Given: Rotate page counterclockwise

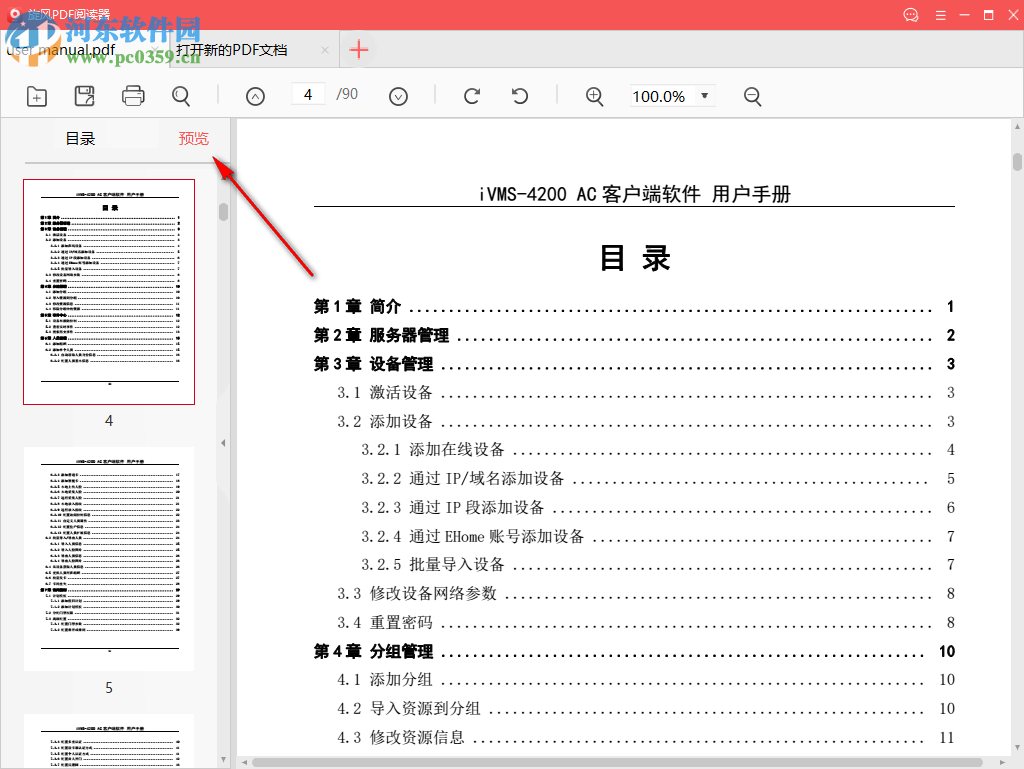Looking at the screenshot, I should click(x=520, y=96).
